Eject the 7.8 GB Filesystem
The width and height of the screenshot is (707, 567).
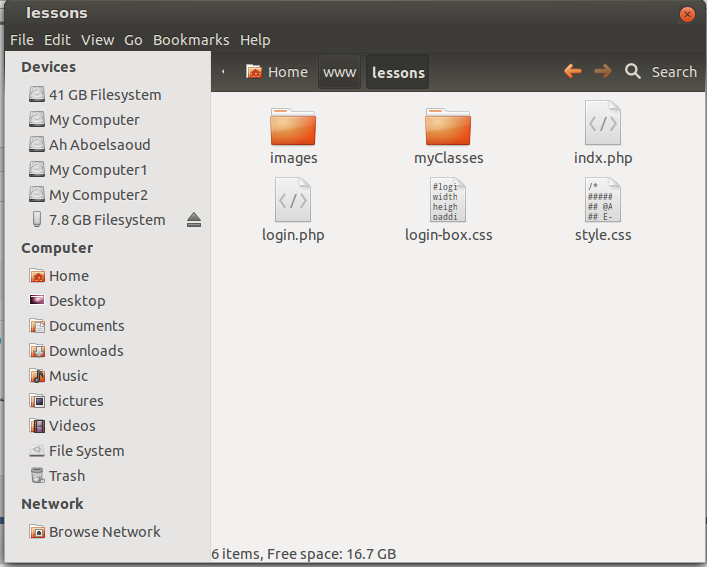pos(194,220)
